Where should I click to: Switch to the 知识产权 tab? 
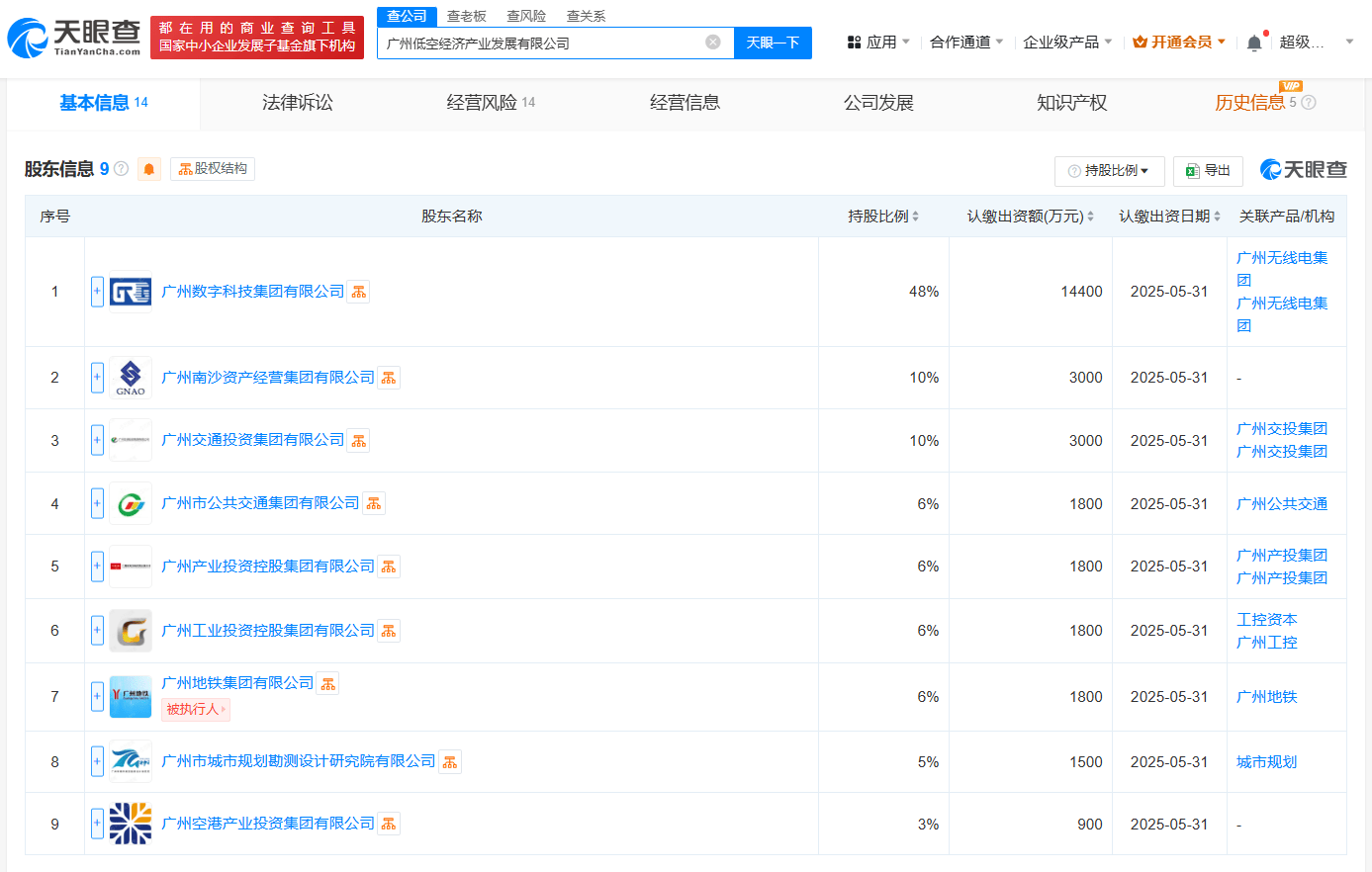coord(1071,103)
